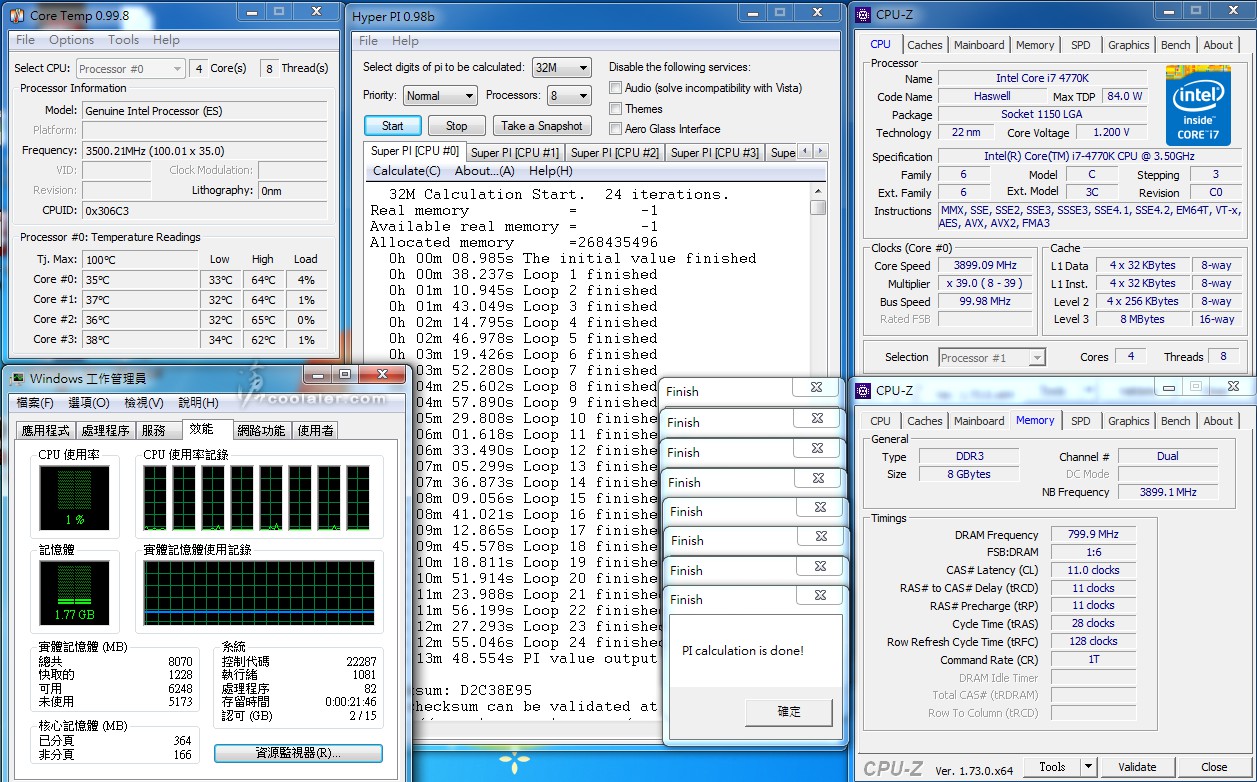Click 確定 in PI calculation dialog
Screen dimensions: 1257x782
coord(789,712)
